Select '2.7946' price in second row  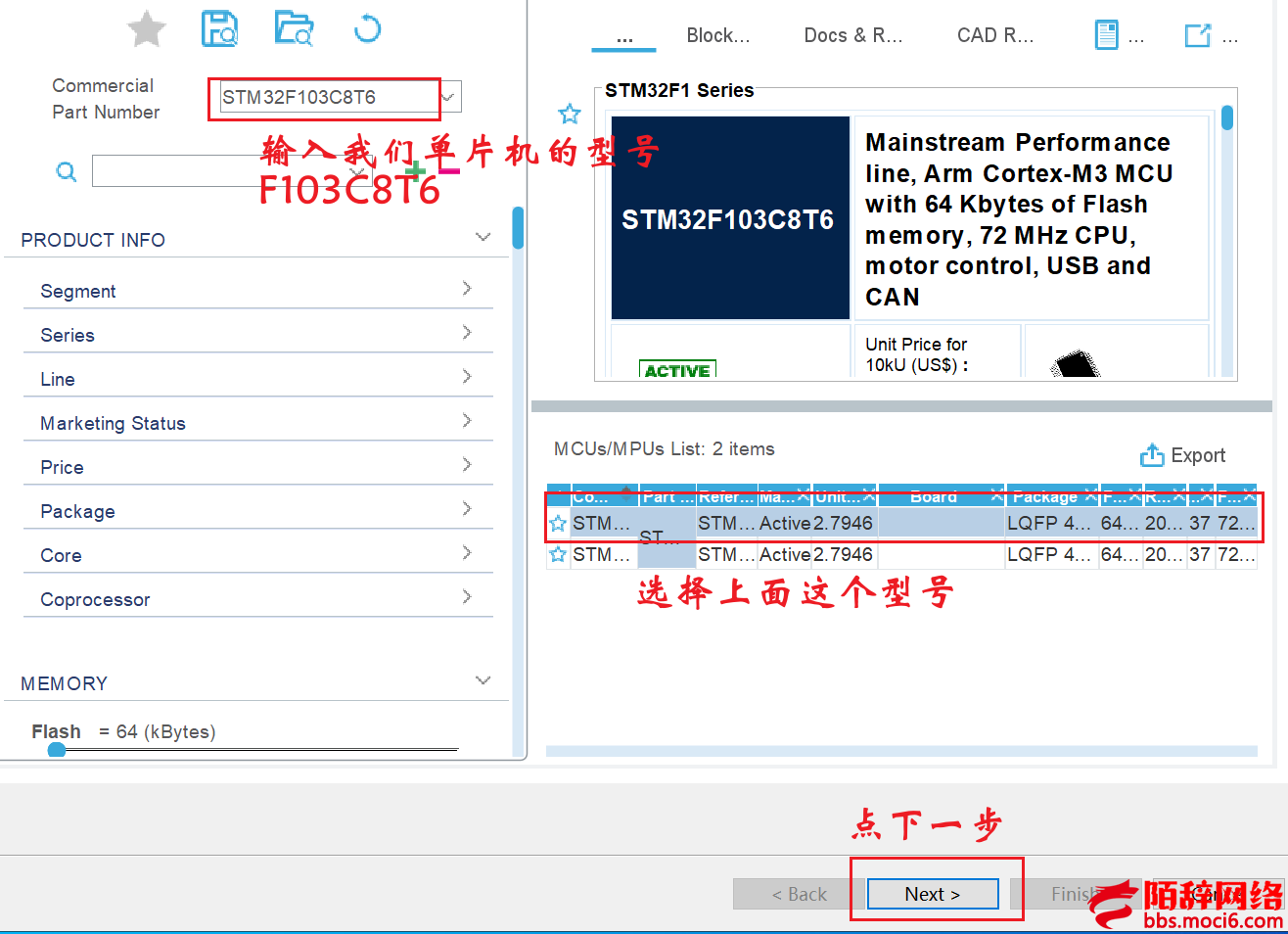(843, 555)
